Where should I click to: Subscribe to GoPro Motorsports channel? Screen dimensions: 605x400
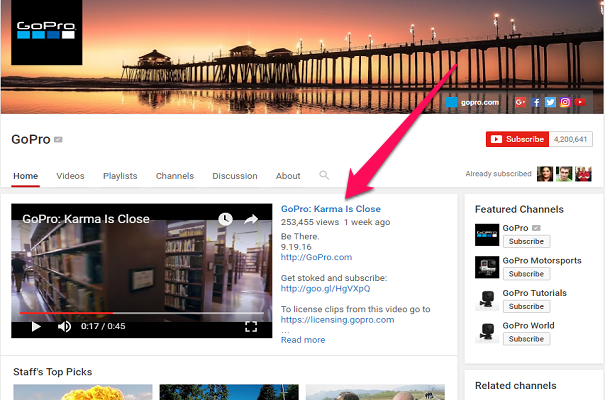[525, 274]
